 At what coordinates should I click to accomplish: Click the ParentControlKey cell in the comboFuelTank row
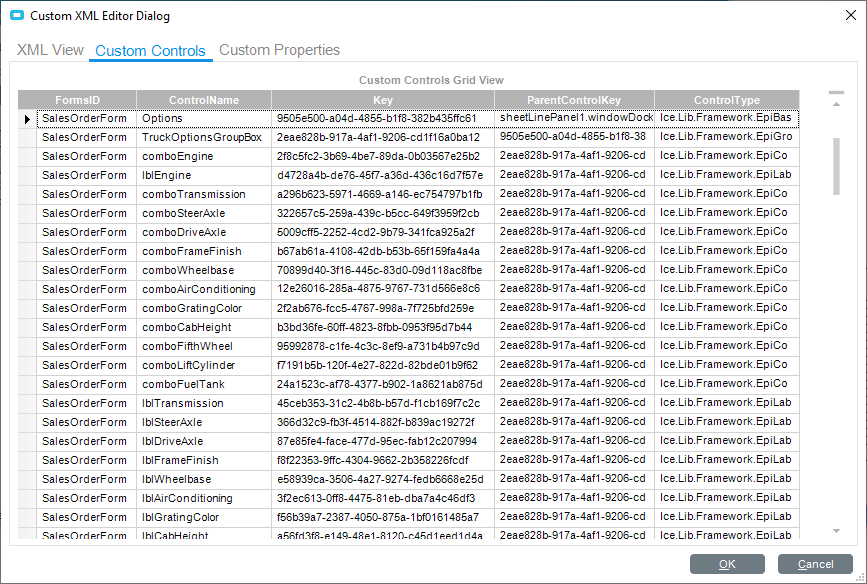574,384
